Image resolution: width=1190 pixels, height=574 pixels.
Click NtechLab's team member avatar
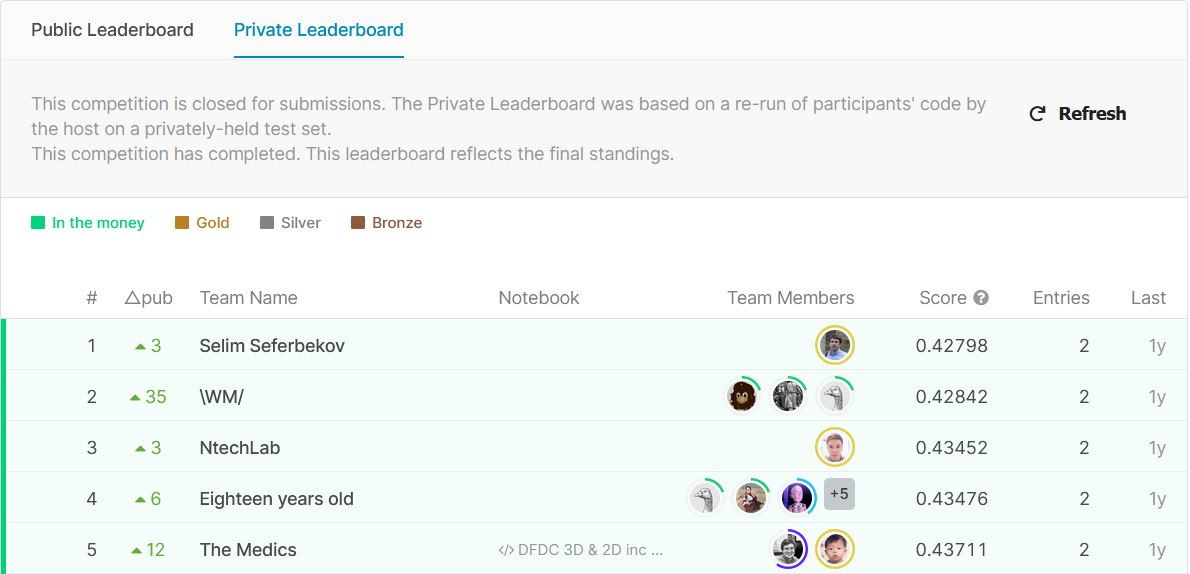click(835, 448)
